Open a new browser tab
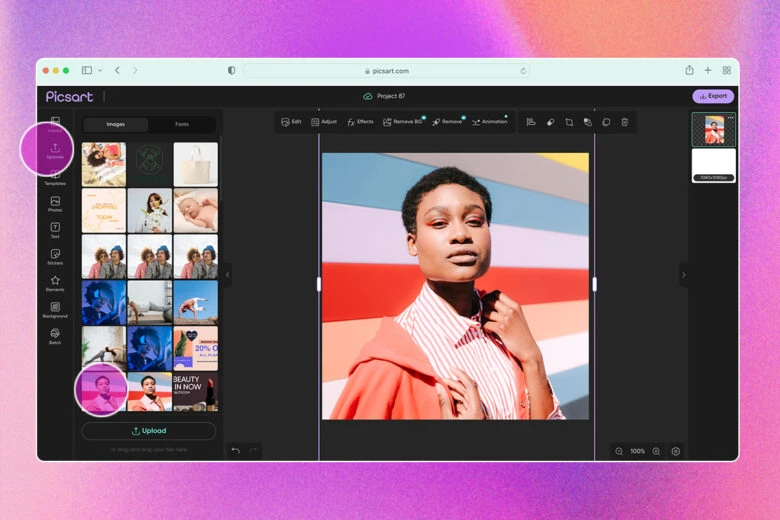 tap(708, 71)
